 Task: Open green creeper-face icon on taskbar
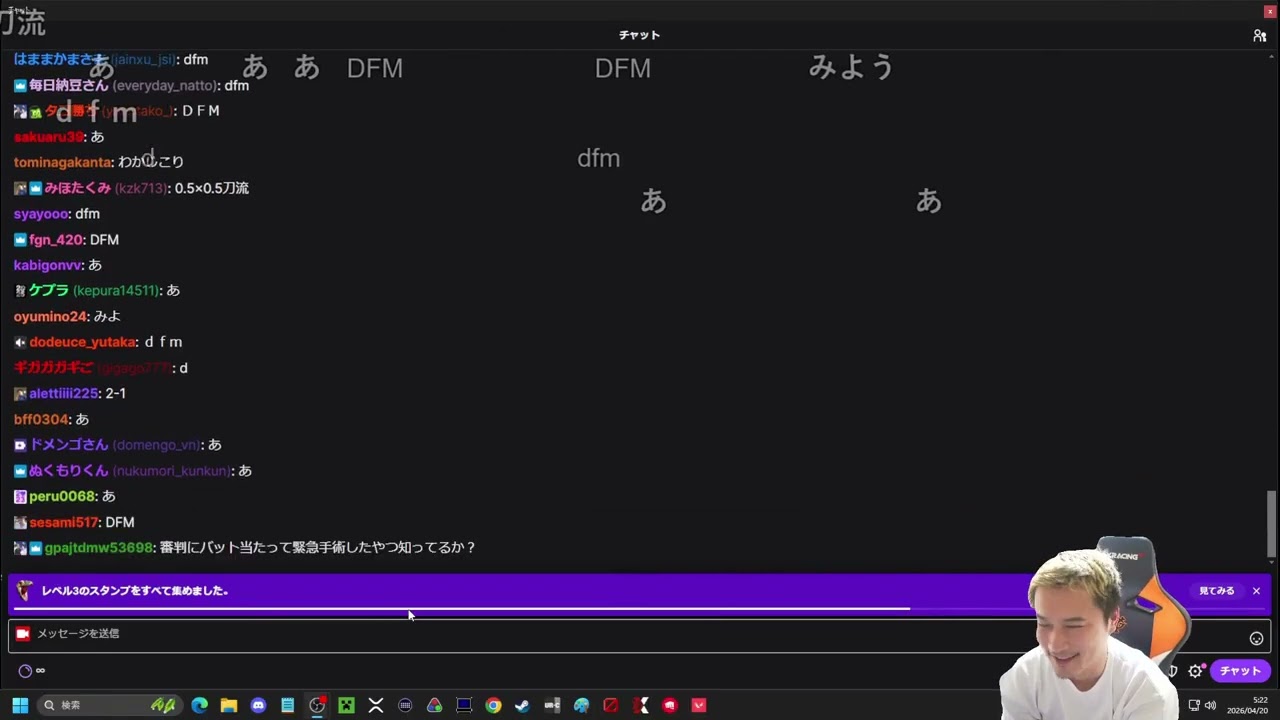346,705
